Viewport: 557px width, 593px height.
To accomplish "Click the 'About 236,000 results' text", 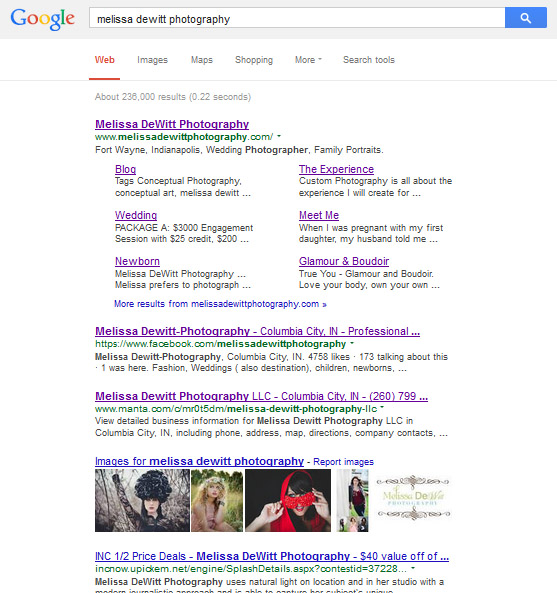I will point(172,97).
